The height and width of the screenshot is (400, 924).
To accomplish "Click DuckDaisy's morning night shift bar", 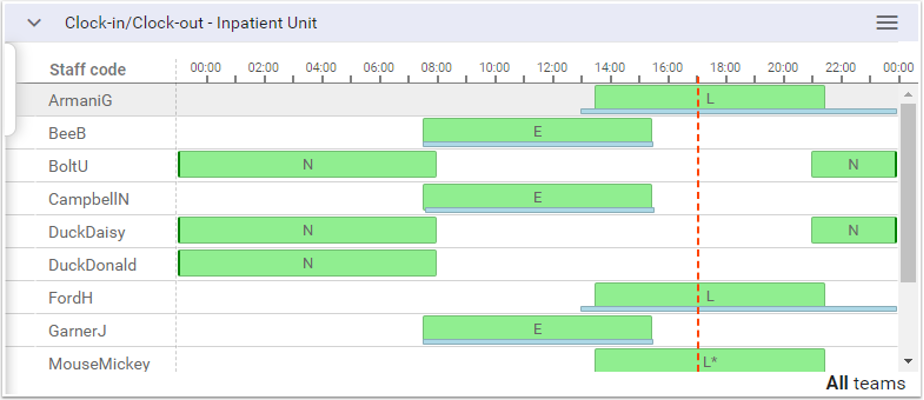I will click(307, 231).
